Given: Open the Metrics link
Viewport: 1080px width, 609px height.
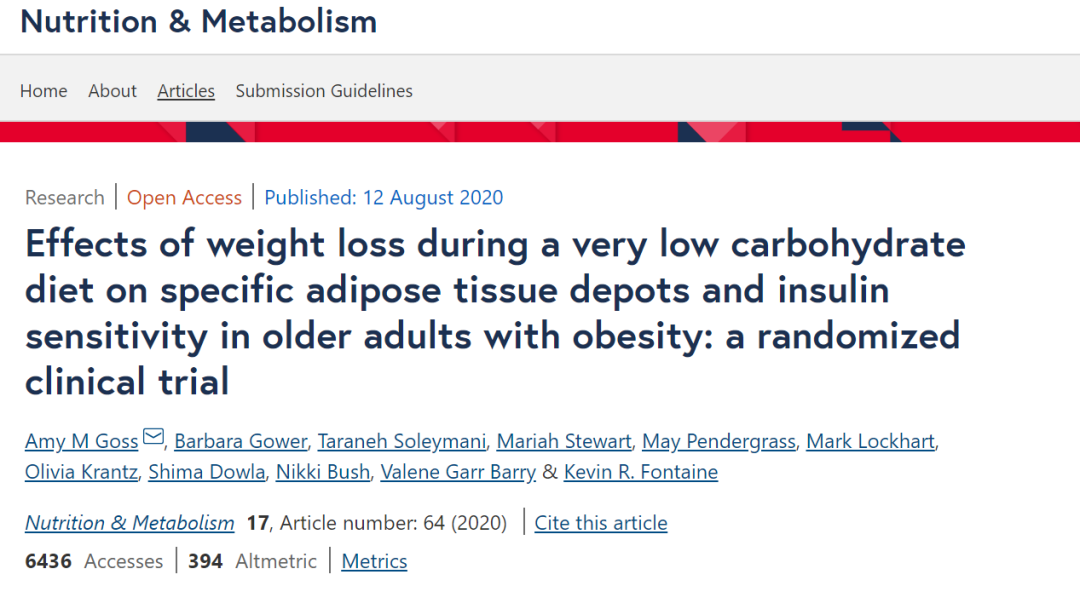Looking at the screenshot, I should [x=374, y=561].
